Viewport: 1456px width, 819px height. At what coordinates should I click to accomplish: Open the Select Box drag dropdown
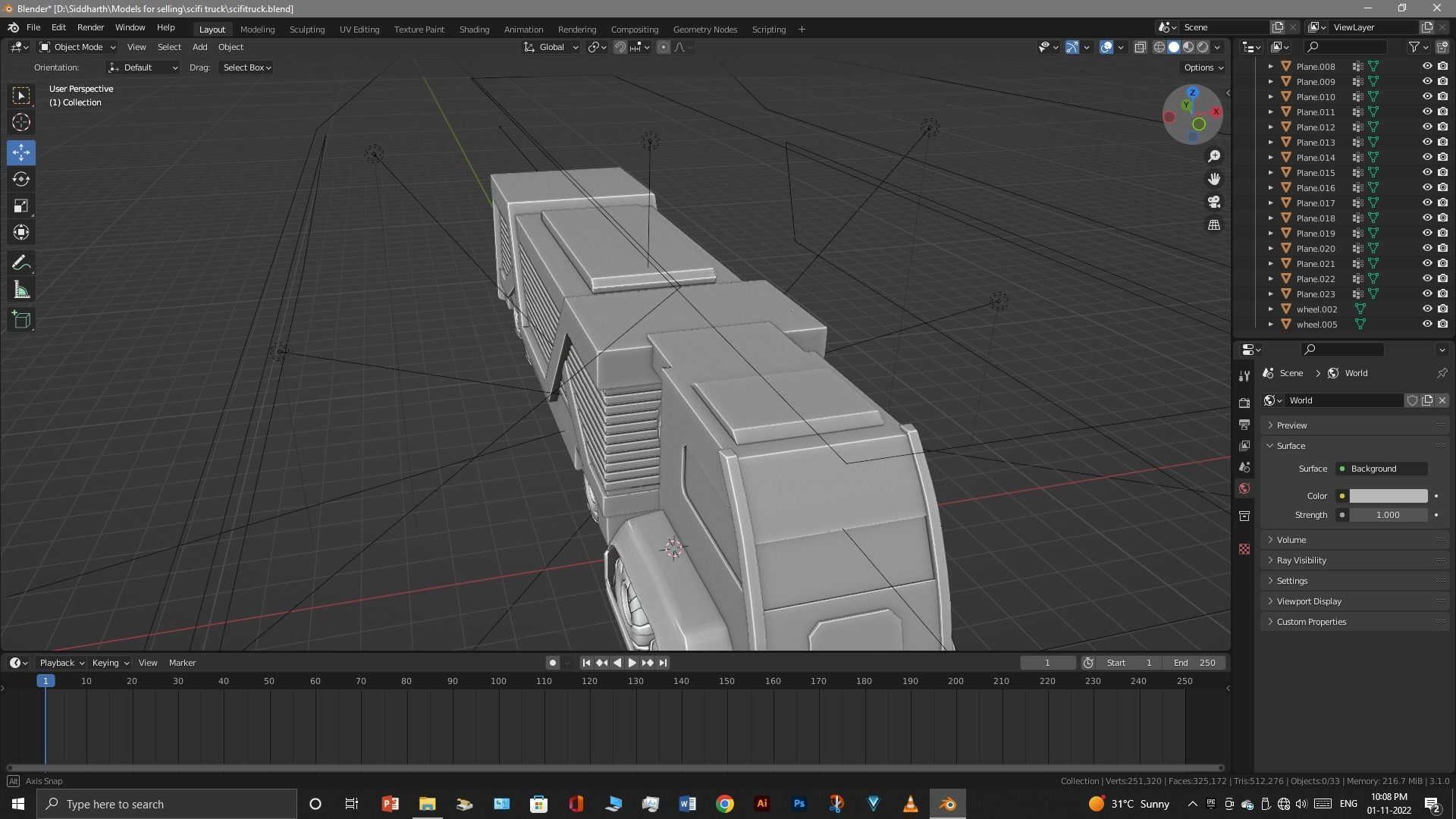pos(246,67)
